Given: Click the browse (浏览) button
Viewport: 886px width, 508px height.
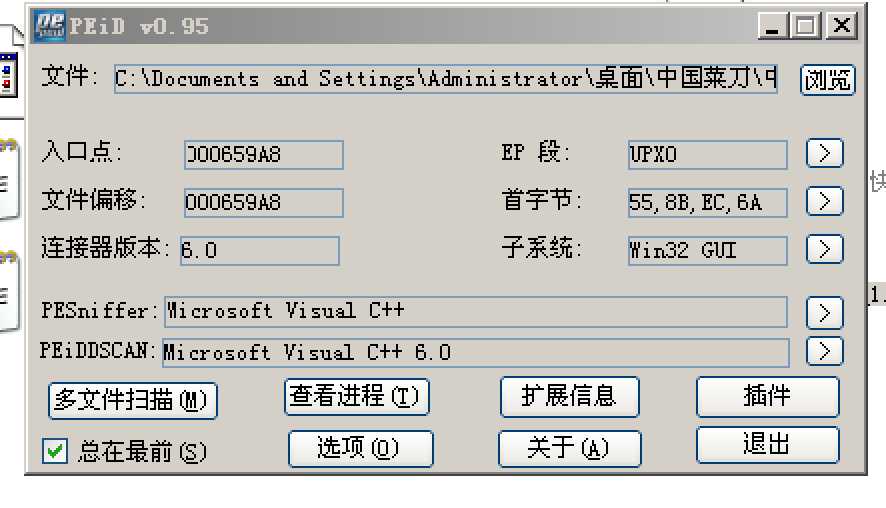Looking at the screenshot, I should coord(827,80).
